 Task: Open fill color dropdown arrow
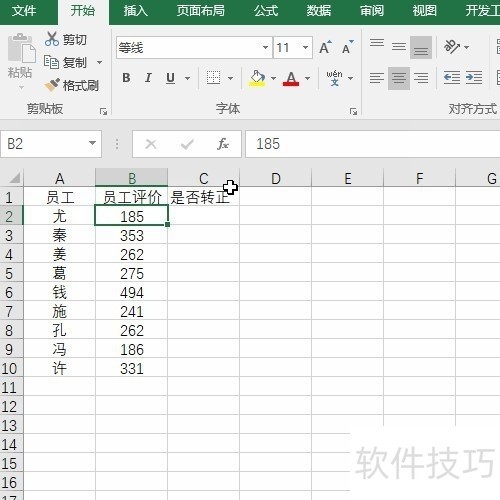[273, 78]
